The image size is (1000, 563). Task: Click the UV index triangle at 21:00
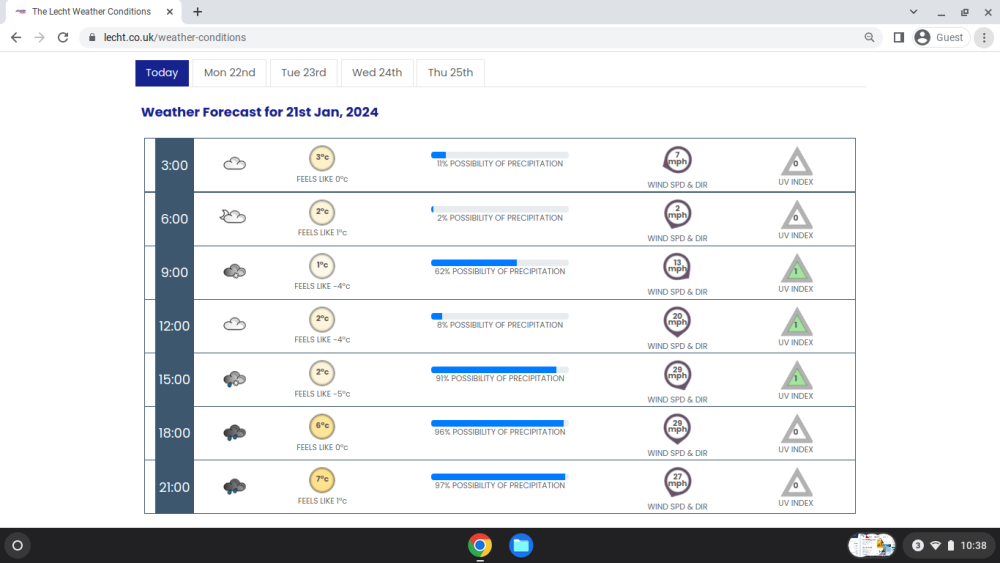click(796, 483)
